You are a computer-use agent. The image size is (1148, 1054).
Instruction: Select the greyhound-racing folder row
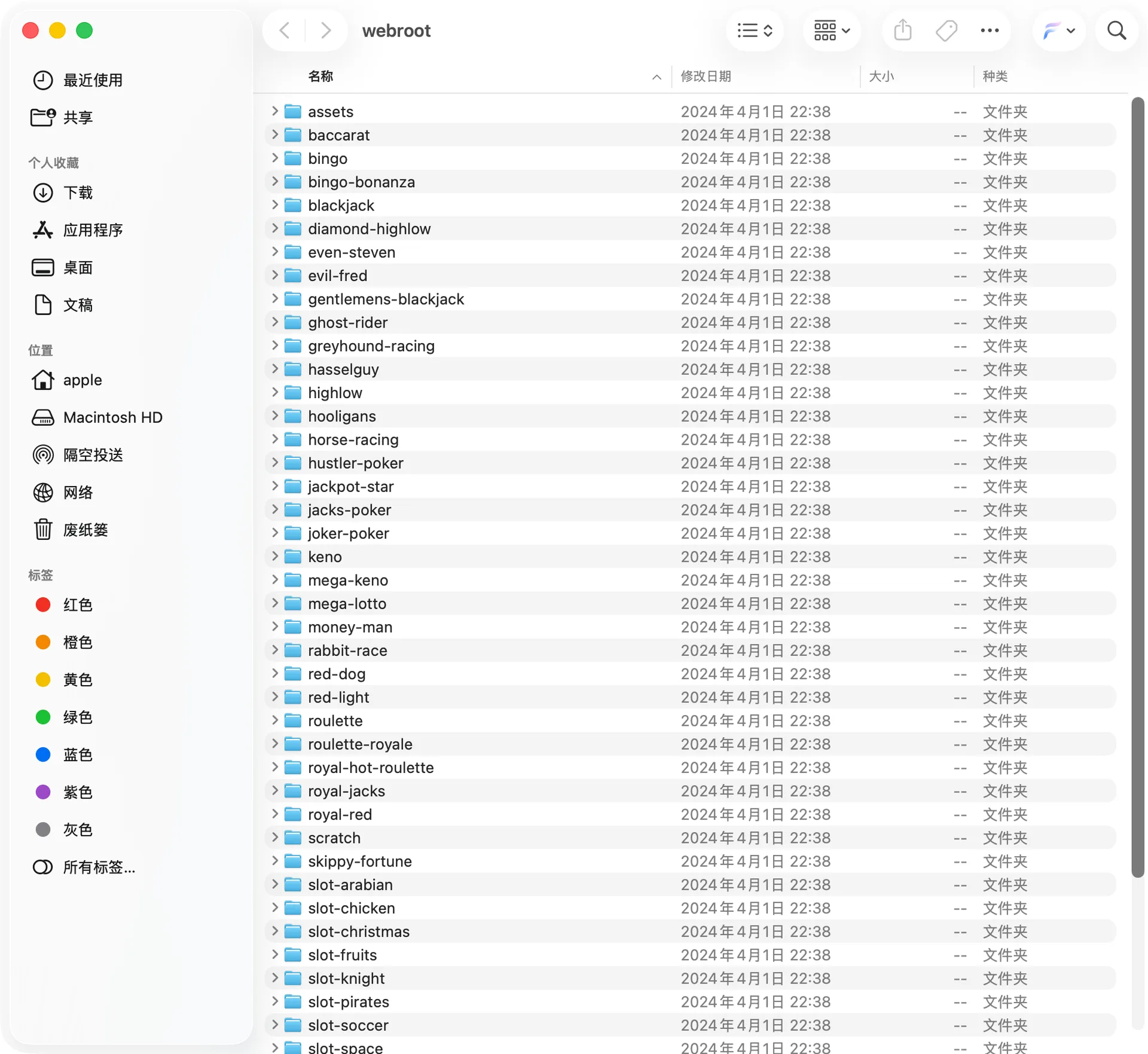pos(690,346)
